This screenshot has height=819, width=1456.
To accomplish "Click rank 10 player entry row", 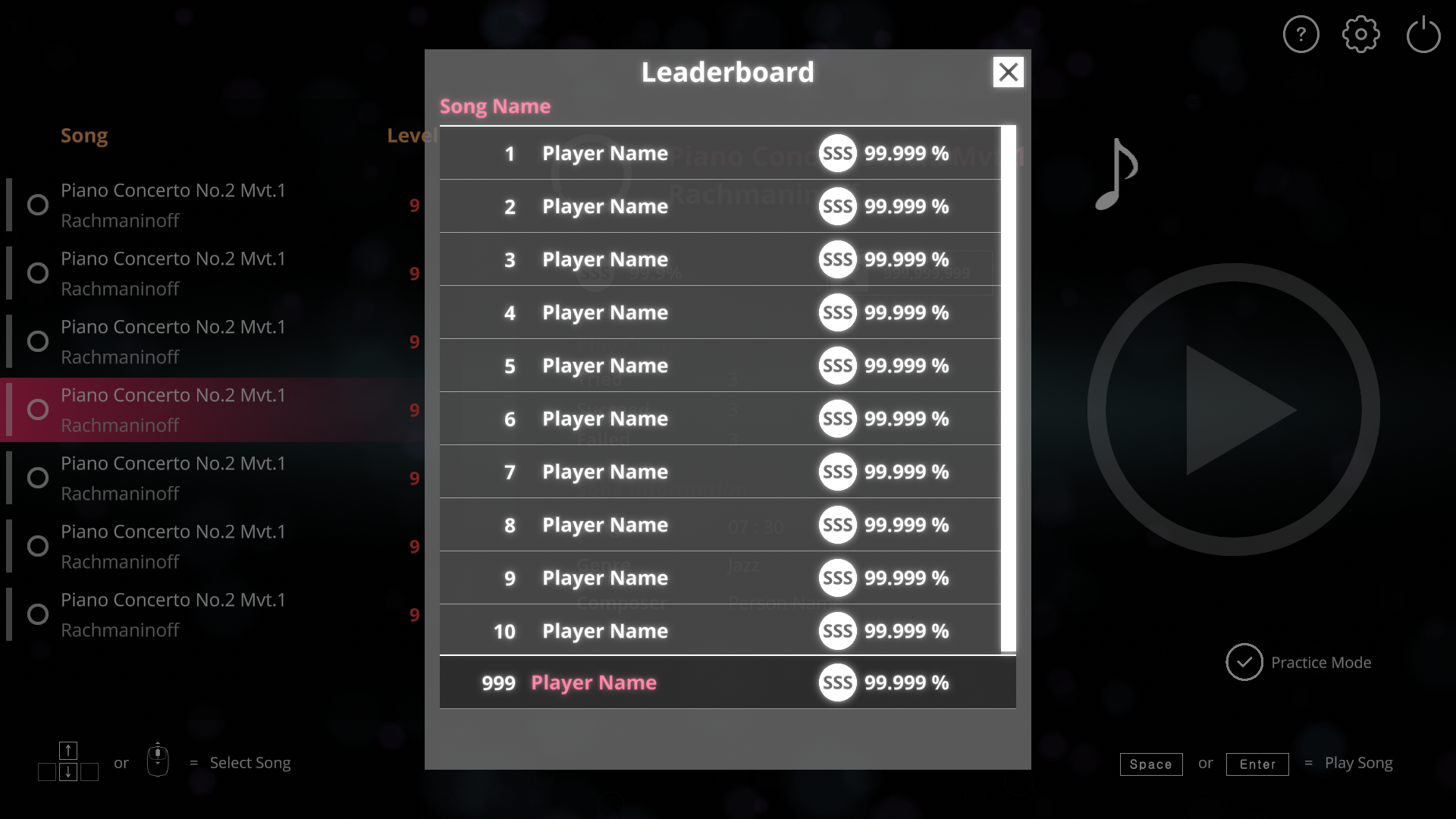I will (x=728, y=631).
